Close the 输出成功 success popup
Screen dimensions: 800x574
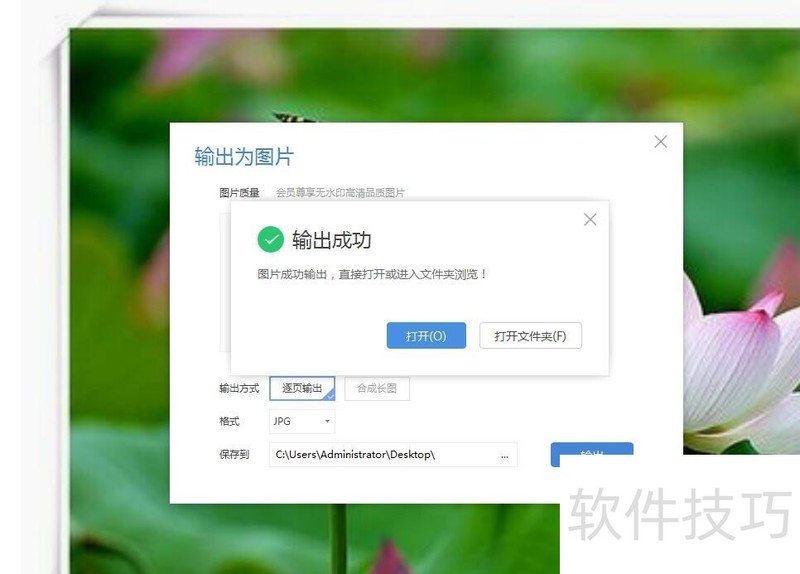click(x=590, y=219)
